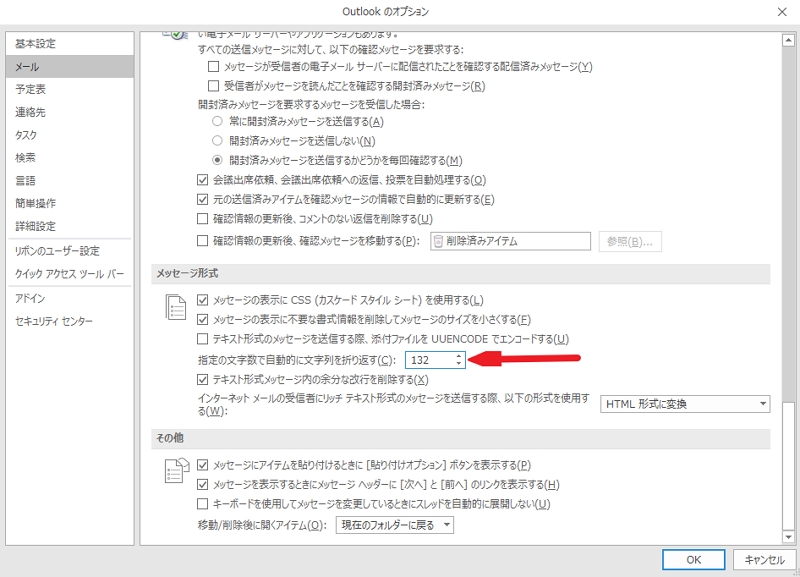
Task: Open the 予定表 options category
Action: click(69, 89)
